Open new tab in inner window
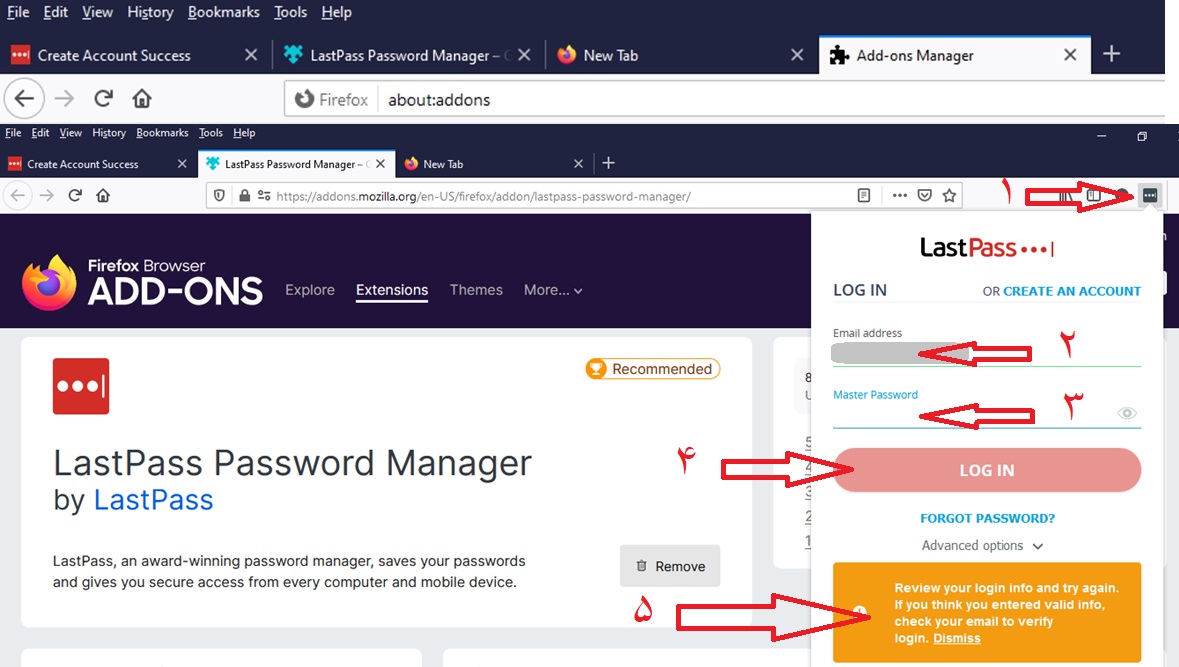This screenshot has height=667, width=1179. pyautogui.click(x=608, y=163)
